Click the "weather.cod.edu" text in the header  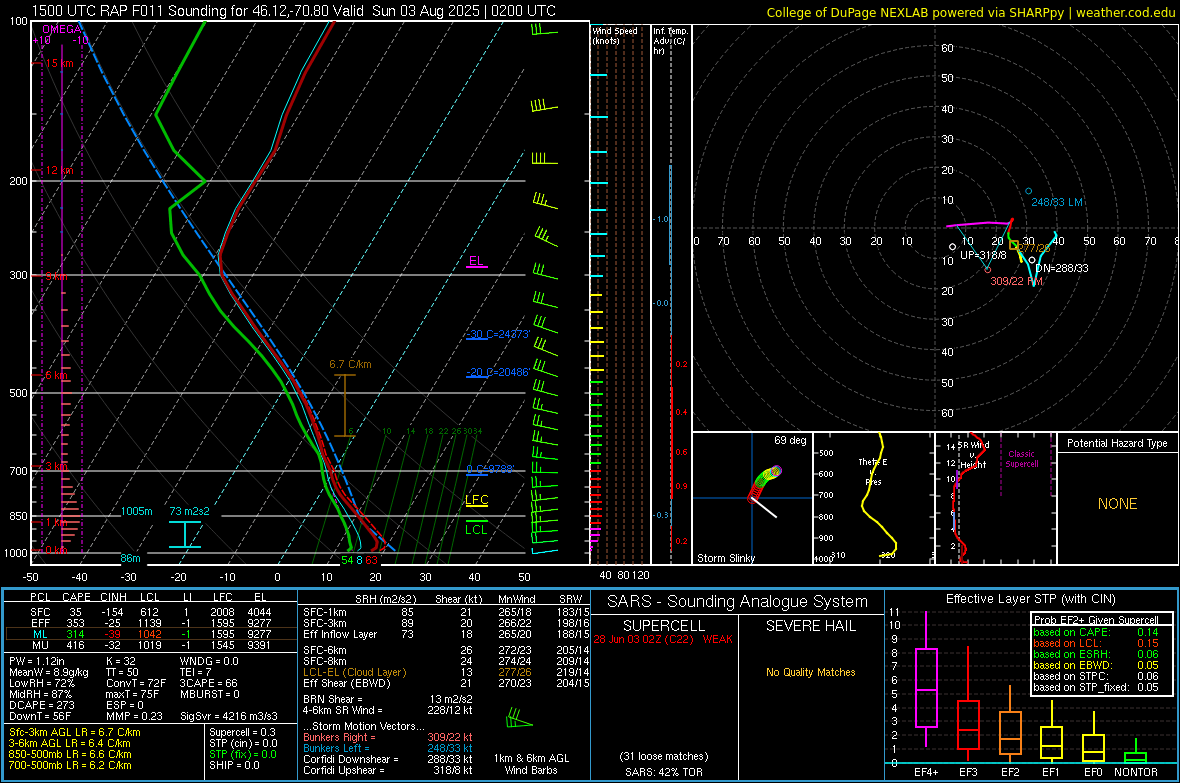coord(1125,12)
